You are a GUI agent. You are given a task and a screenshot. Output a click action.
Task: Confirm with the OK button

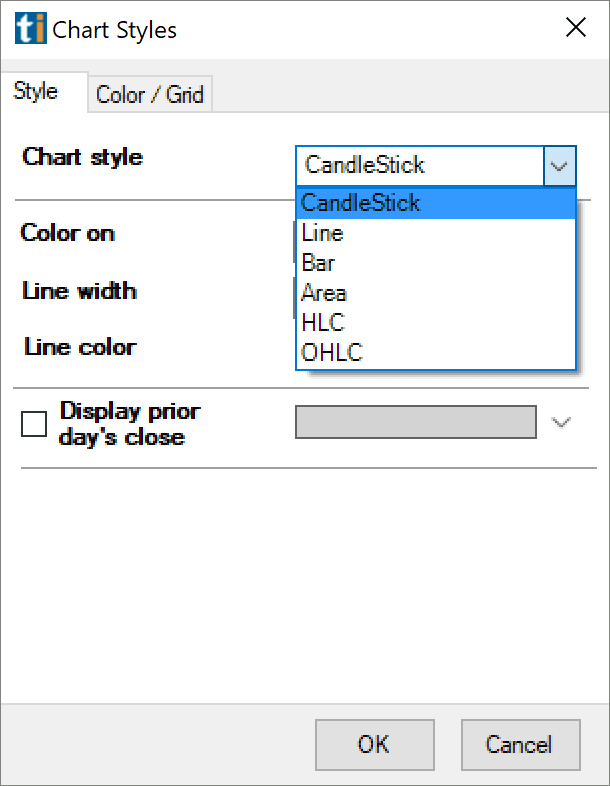click(x=374, y=744)
